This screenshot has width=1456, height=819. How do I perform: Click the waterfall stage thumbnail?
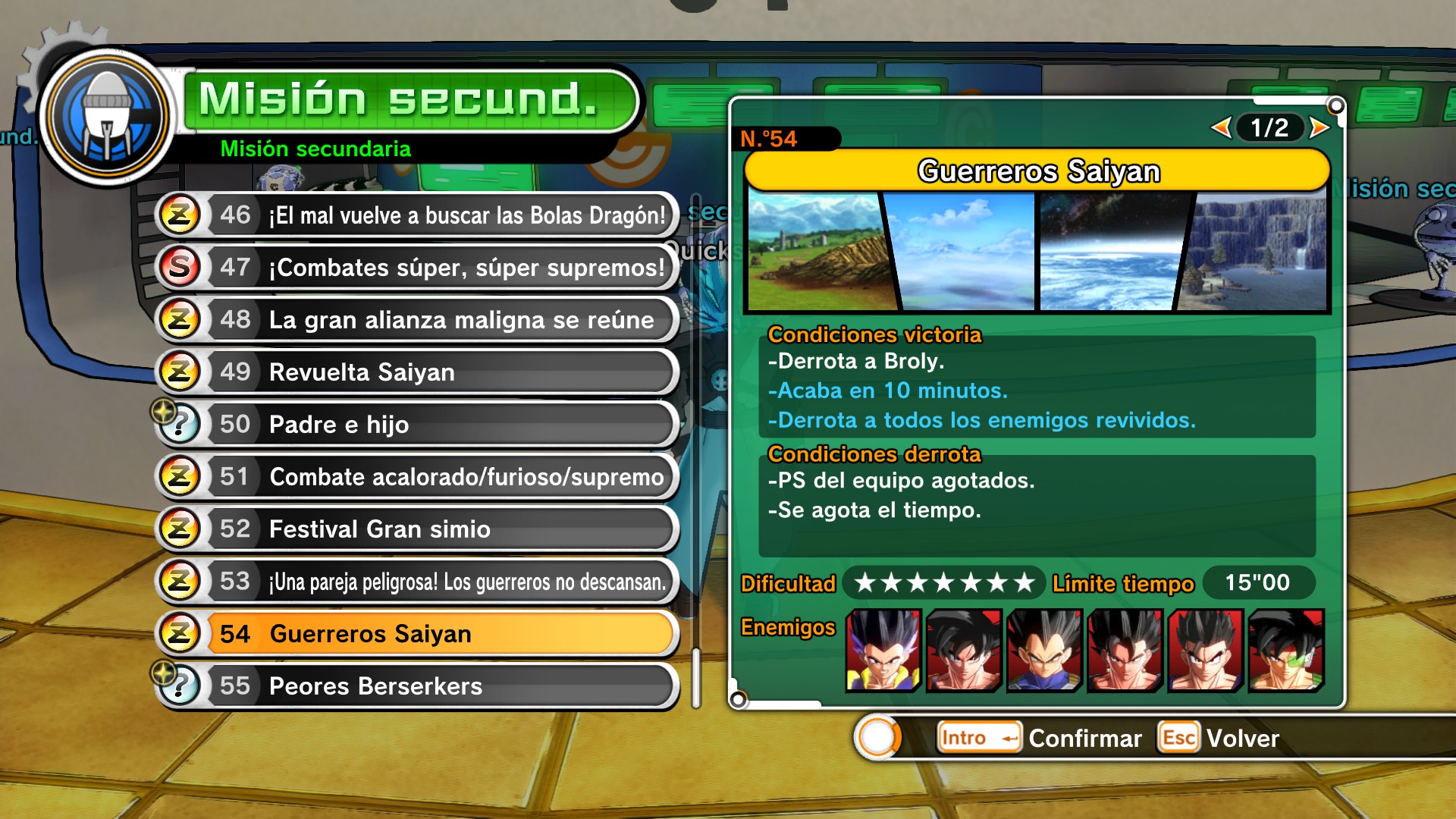tap(1254, 252)
